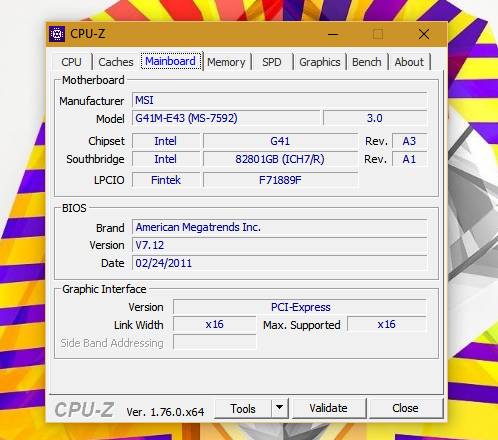This screenshot has width=498, height=440.
Task: Click the Southbridge vendor Intel field
Action: [x=166, y=159]
